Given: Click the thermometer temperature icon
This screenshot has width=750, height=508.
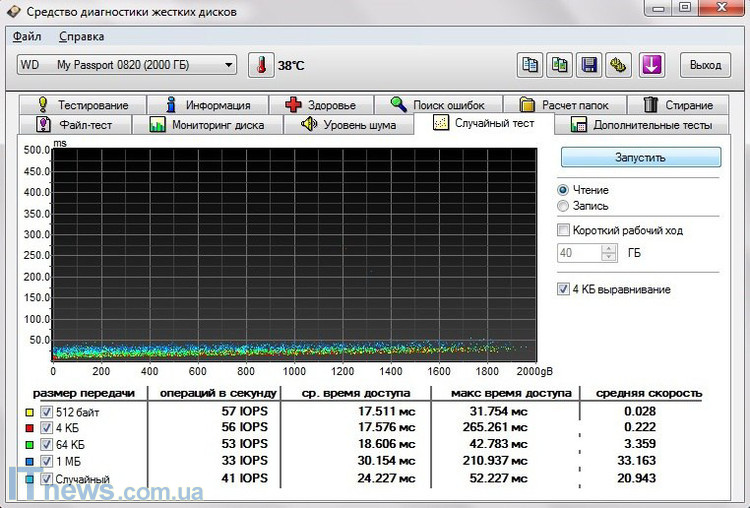Looking at the screenshot, I should pyautogui.click(x=260, y=65).
